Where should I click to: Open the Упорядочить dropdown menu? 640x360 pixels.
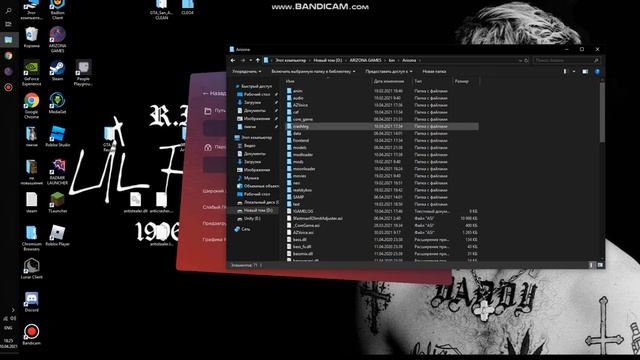247,71
